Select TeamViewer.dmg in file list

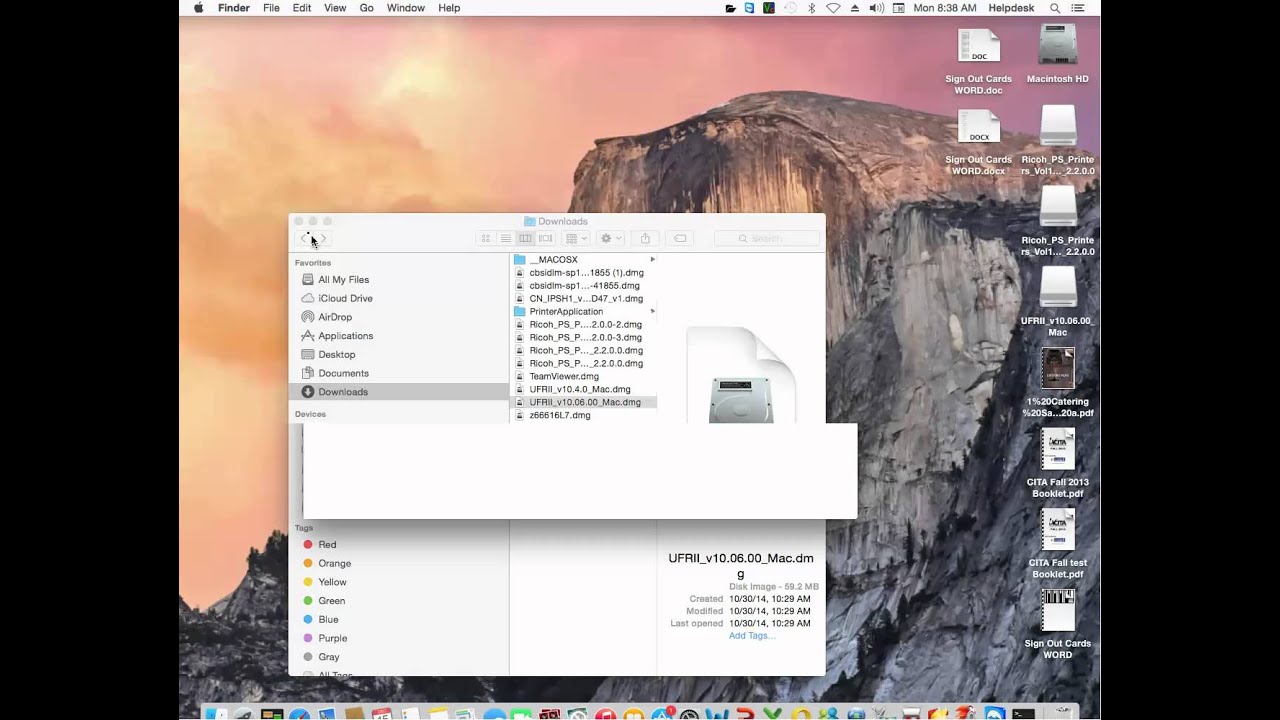pyautogui.click(x=583, y=376)
